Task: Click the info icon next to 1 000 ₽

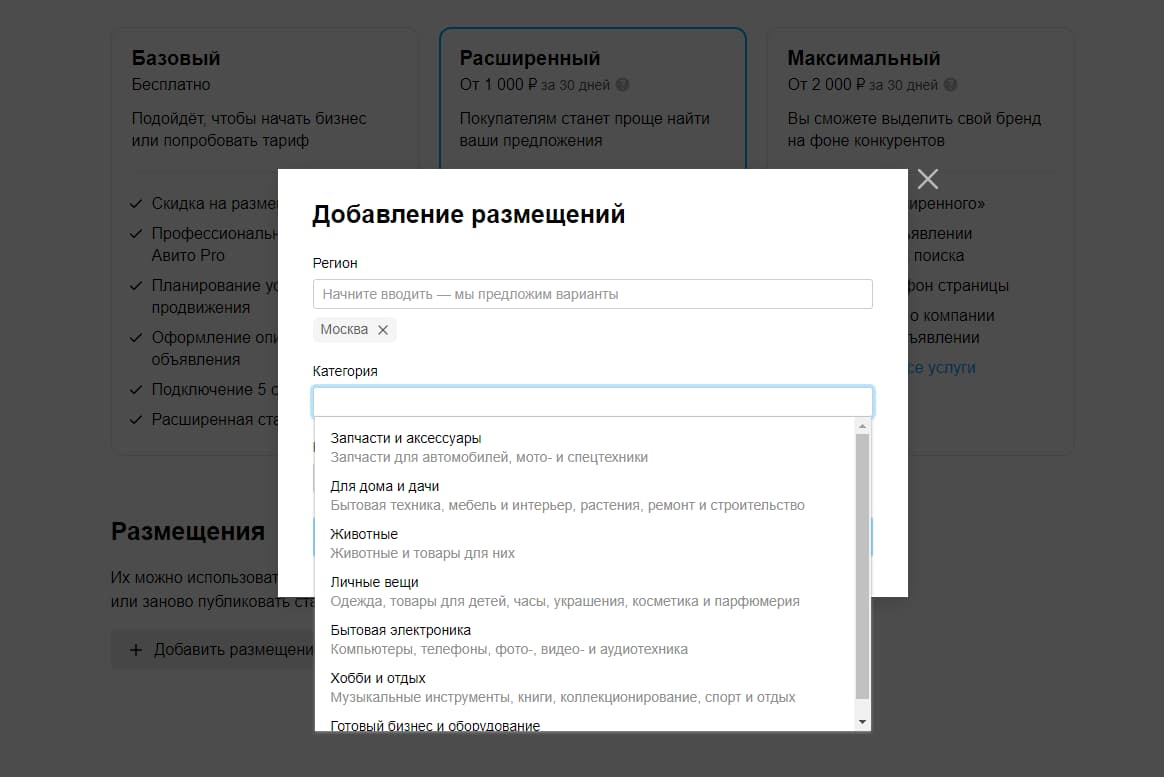Action: pyautogui.click(x=622, y=85)
